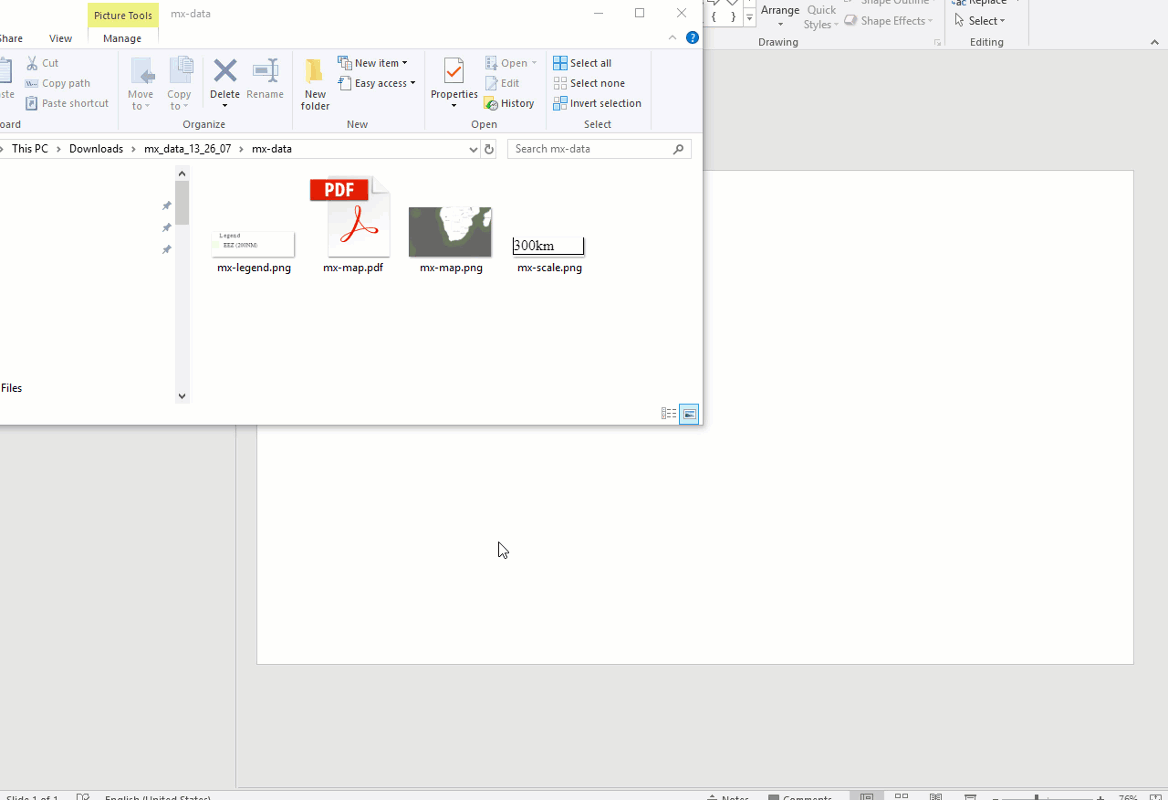Switch to the View ribbon tab
Screen dimensions: 1168x800
pos(60,39)
